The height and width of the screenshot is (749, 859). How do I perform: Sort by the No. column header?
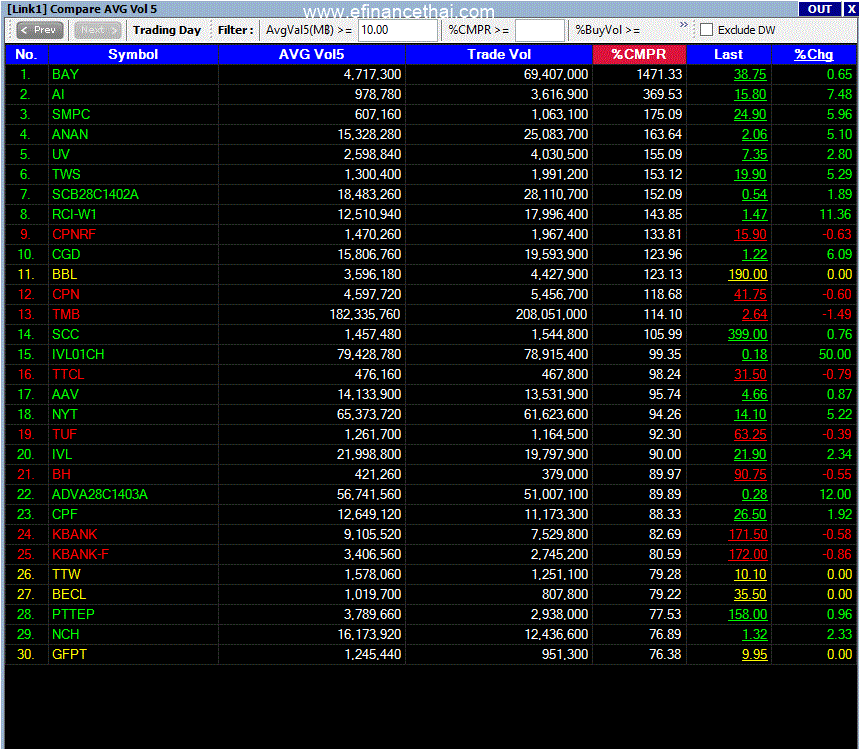[26, 54]
